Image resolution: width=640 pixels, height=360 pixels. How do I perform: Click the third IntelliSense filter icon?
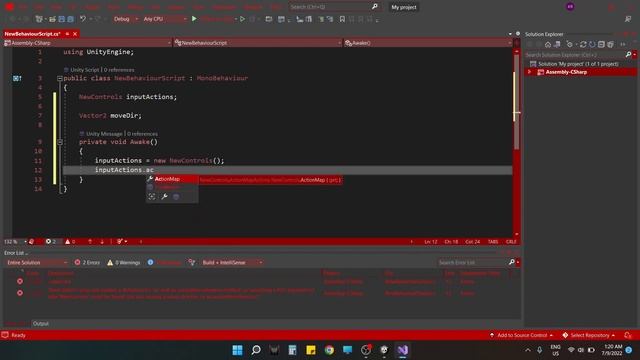[x=176, y=197]
